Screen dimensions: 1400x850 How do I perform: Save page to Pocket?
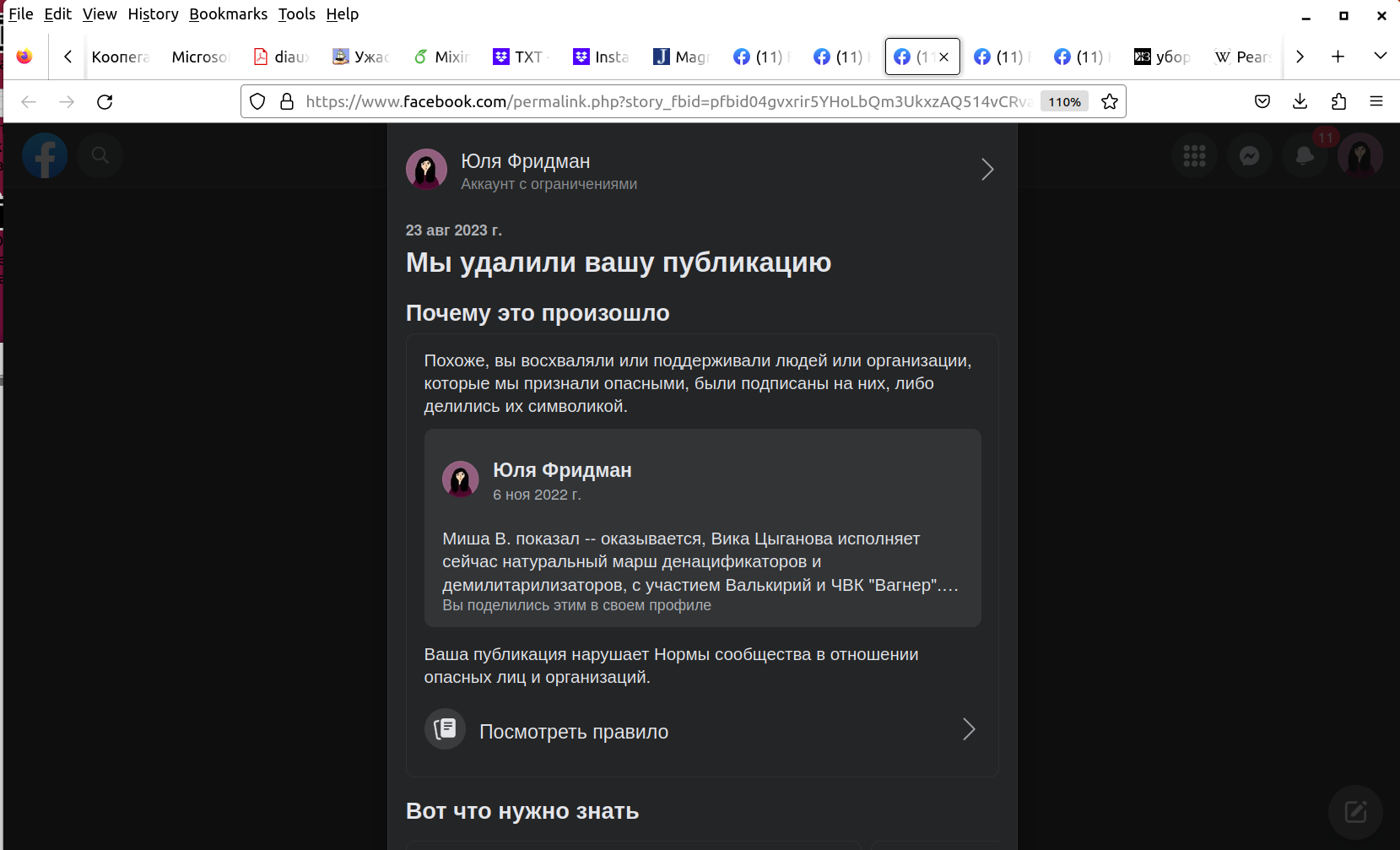1262,102
